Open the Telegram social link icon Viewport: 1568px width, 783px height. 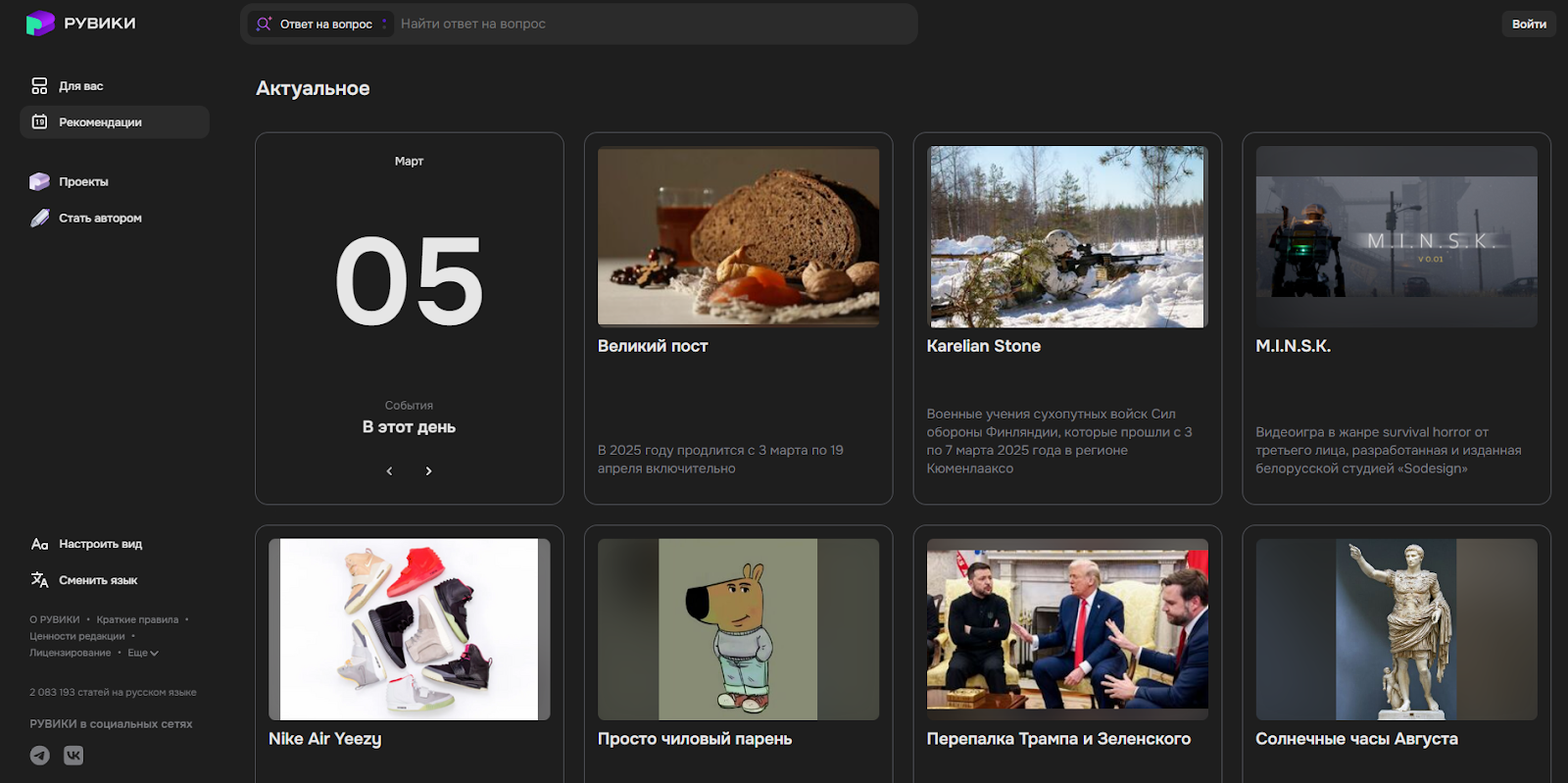[40, 755]
